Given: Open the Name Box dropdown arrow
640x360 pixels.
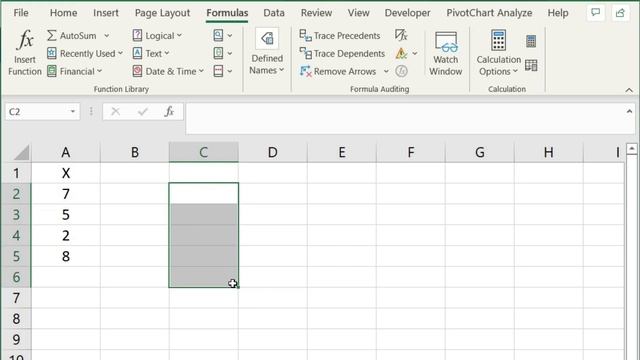Looking at the screenshot, I should 73,112.
